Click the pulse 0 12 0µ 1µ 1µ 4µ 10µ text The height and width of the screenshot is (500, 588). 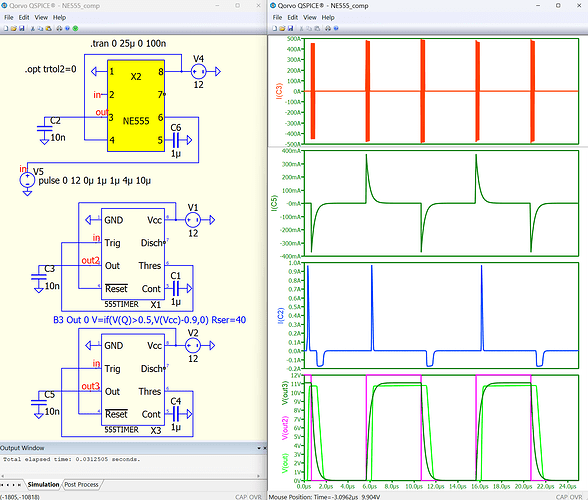94,180
